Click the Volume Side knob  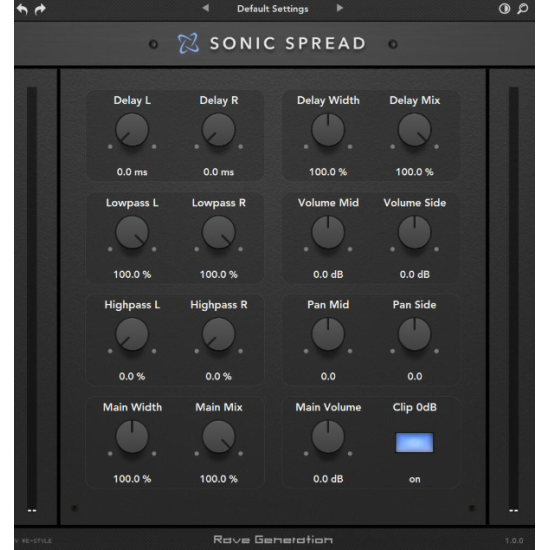pos(414,232)
